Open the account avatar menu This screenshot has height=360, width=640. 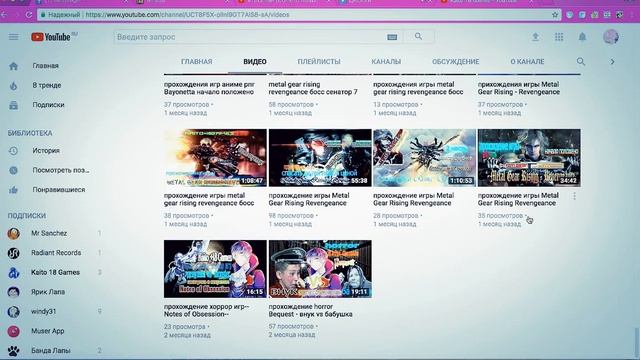click(611, 37)
